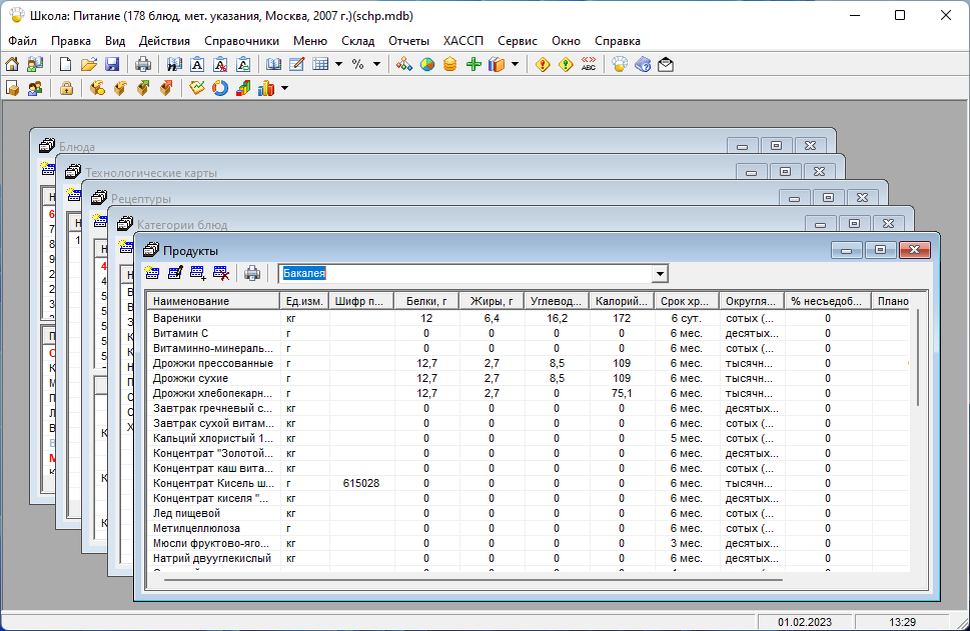Click the box with green arrow icon
The height and width of the screenshot is (631, 970).
[x=143, y=88]
